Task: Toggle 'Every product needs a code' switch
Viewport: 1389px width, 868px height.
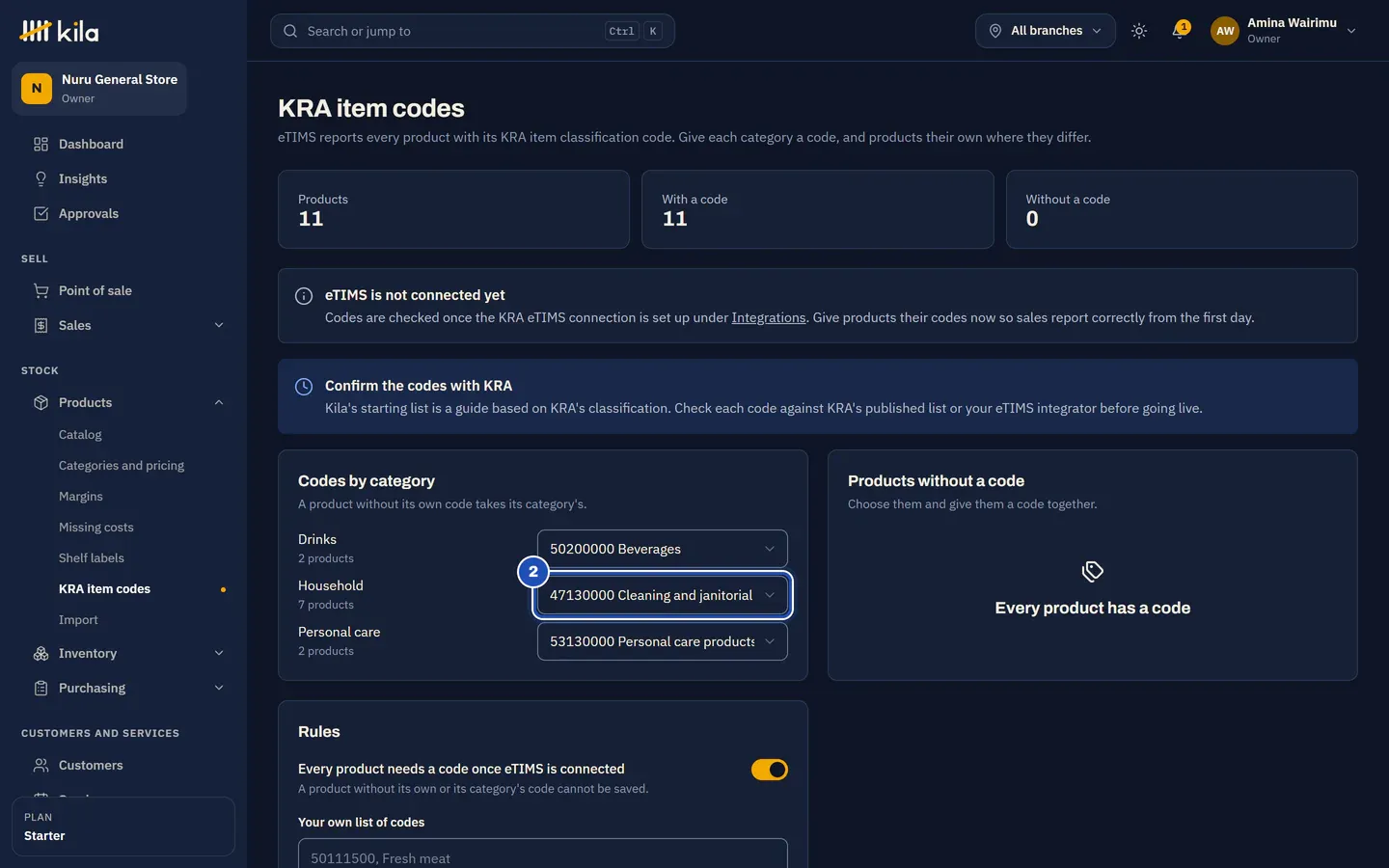Action: pos(770,770)
